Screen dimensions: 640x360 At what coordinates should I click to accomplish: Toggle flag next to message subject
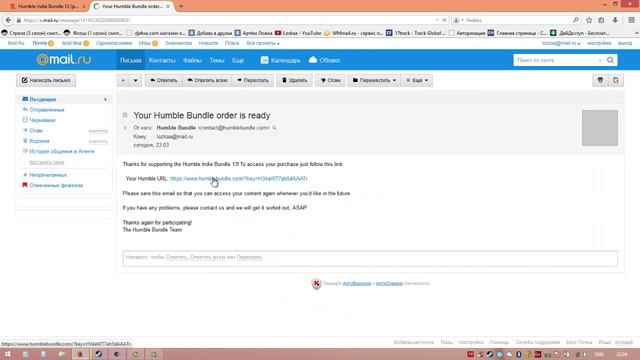pyautogui.click(x=125, y=116)
